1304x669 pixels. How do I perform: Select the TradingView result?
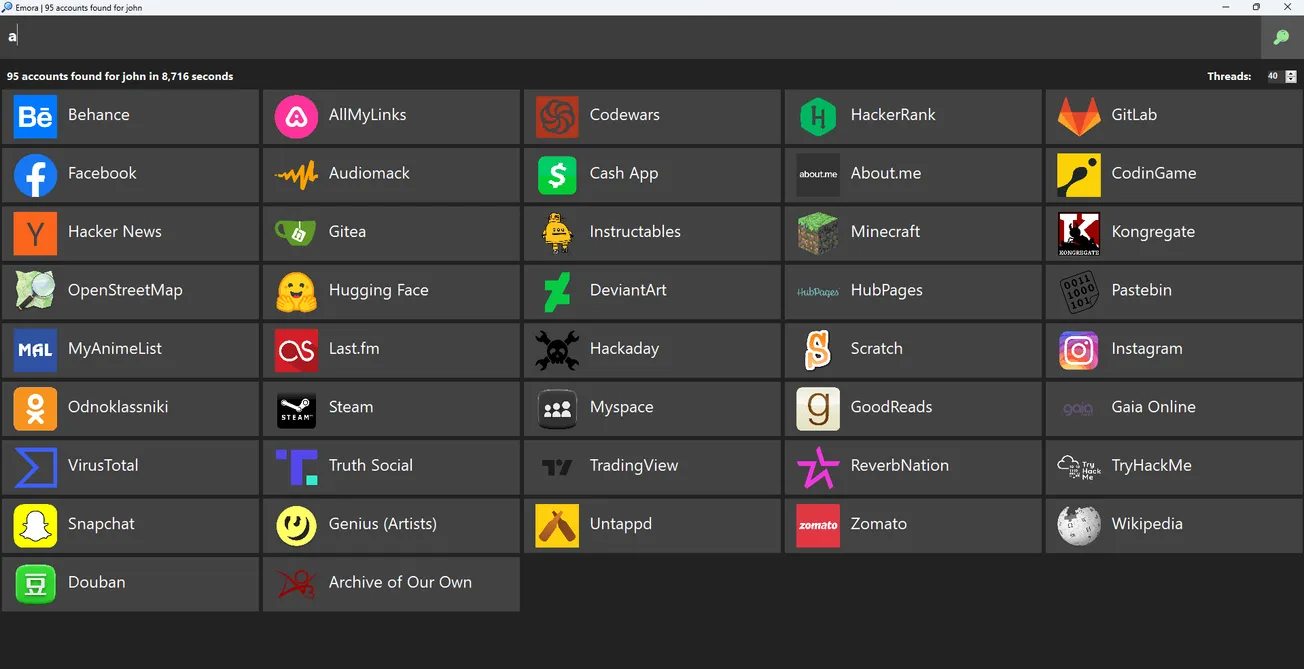(651, 467)
